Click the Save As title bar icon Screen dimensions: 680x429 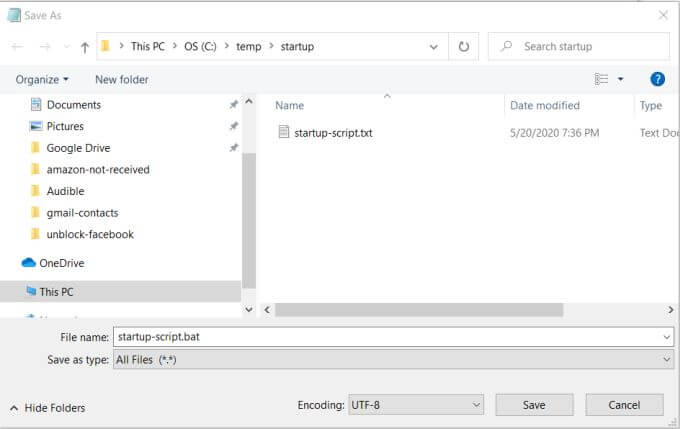(x=14, y=15)
